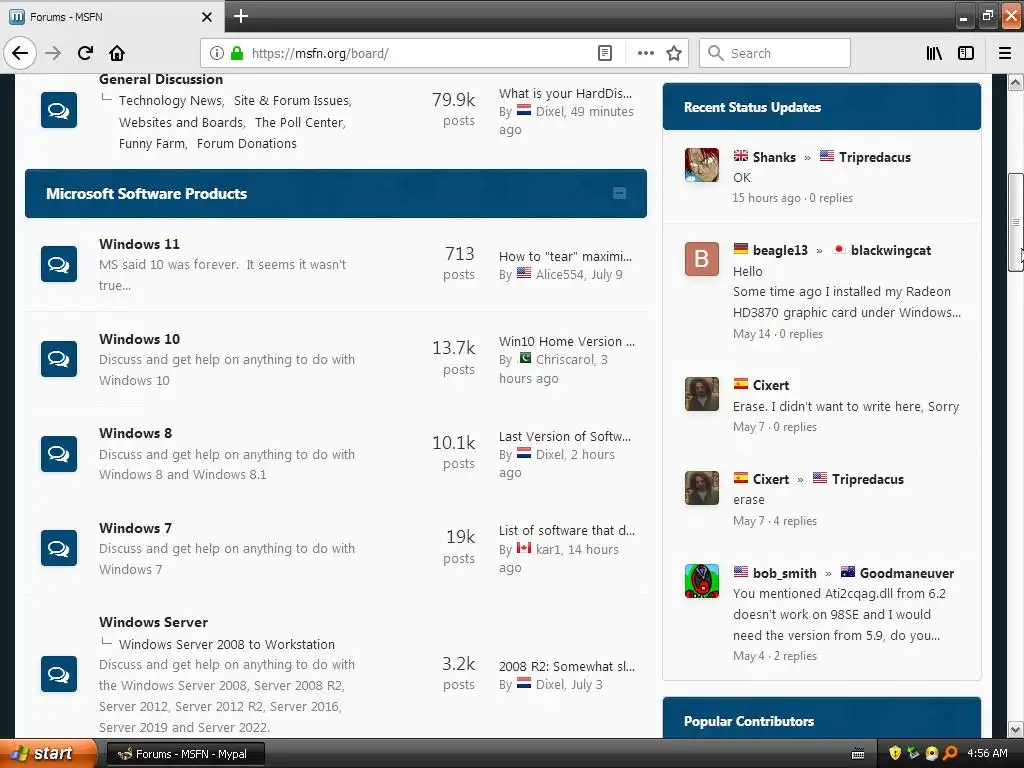Open Technology News subforum
1024x768 pixels.
click(170, 101)
